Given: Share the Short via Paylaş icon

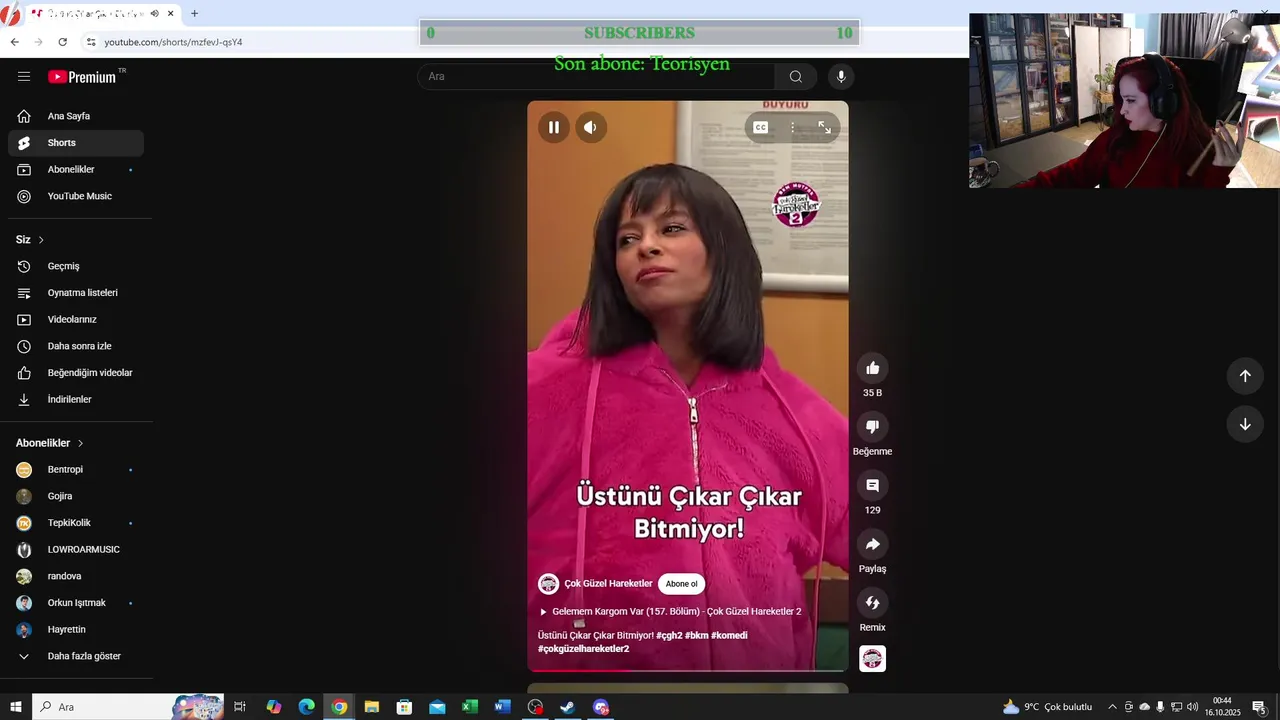Looking at the screenshot, I should pyautogui.click(x=873, y=544).
